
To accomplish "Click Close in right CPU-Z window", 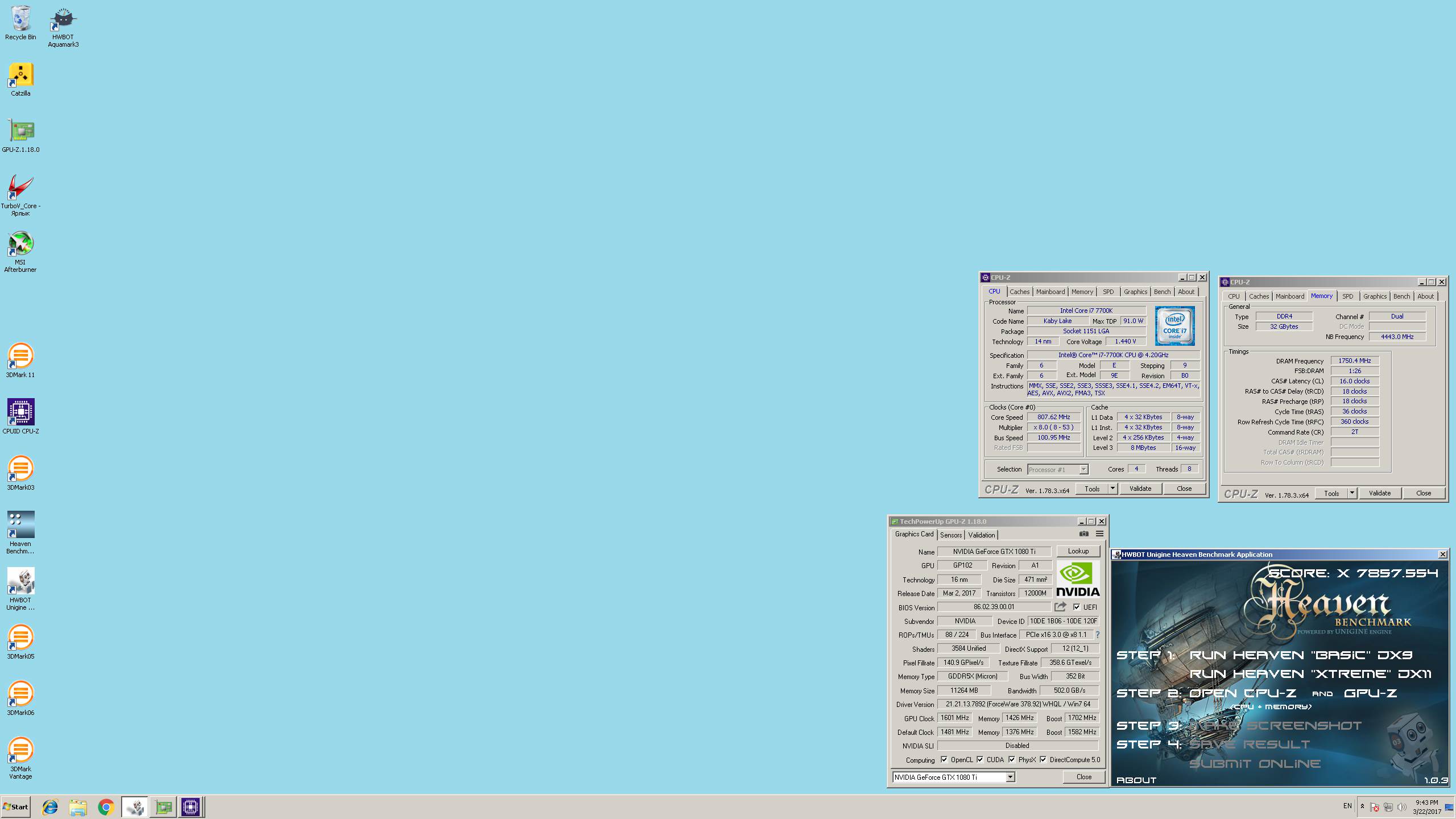I will tap(1423, 493).
